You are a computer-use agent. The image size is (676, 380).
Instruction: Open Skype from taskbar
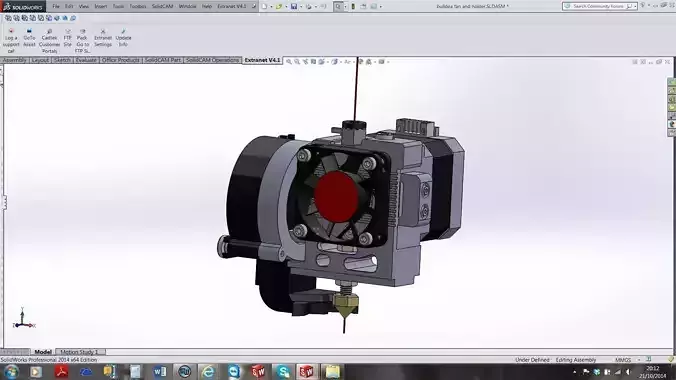(283, 372)
